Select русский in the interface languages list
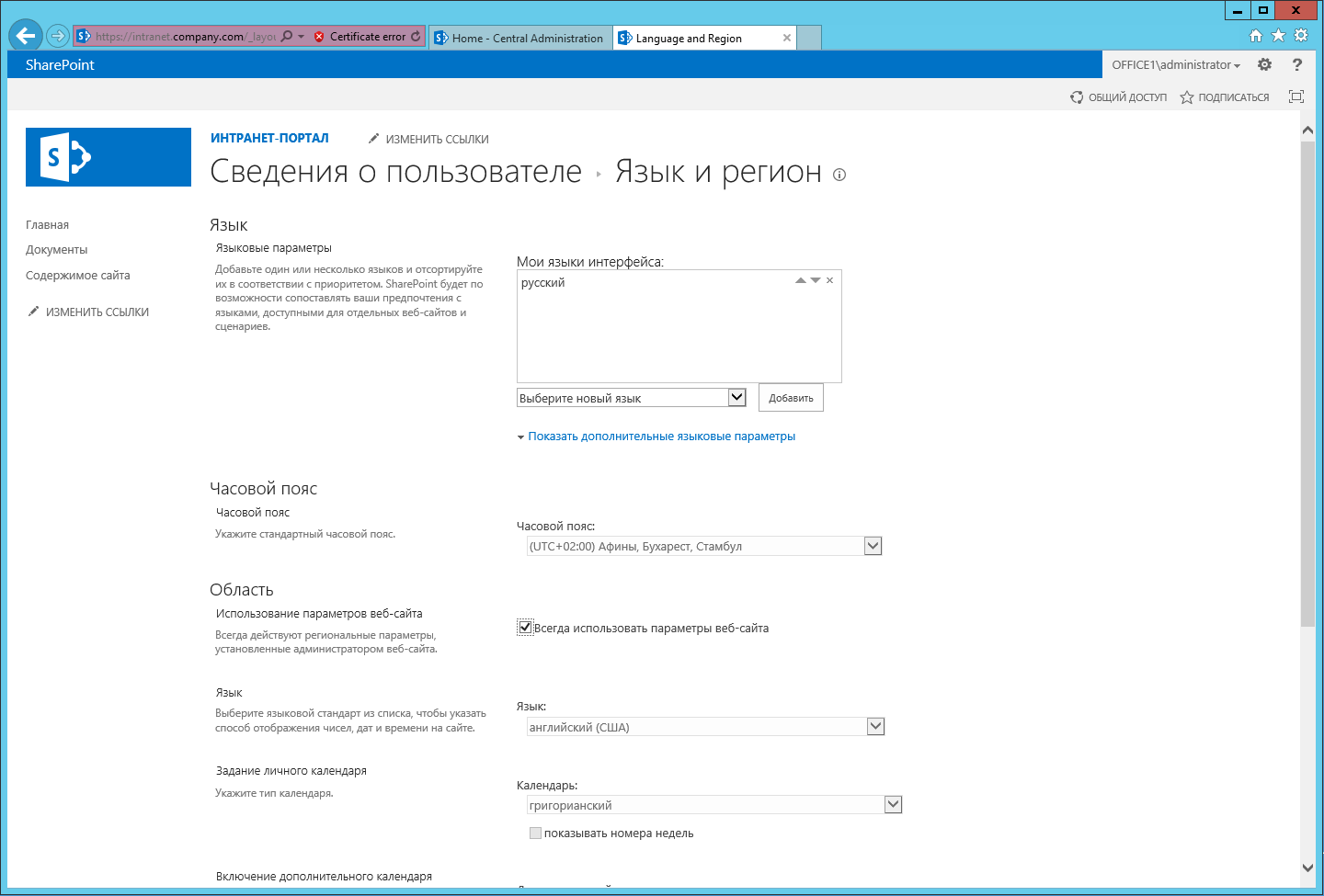This screenshot has height=896, width=1324. coord(543,283)
